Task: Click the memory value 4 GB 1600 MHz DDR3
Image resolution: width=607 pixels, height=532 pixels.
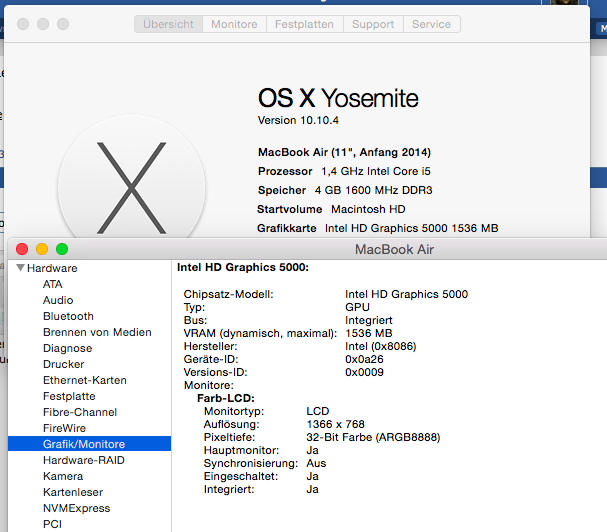Action: 374,190
